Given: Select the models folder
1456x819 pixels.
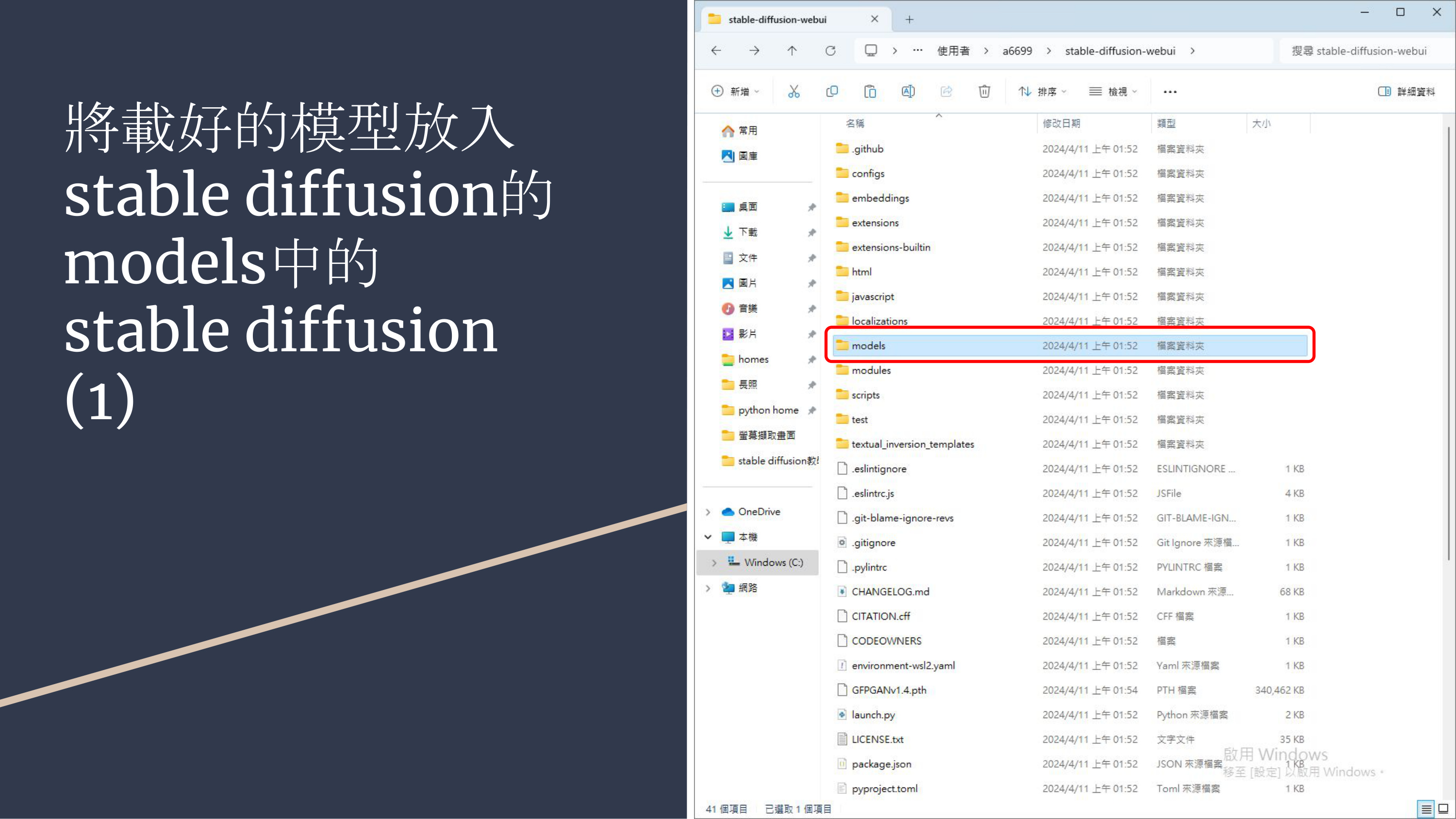Looking at the screenshot, I should pyautogui.click(x=1070, y=345).
